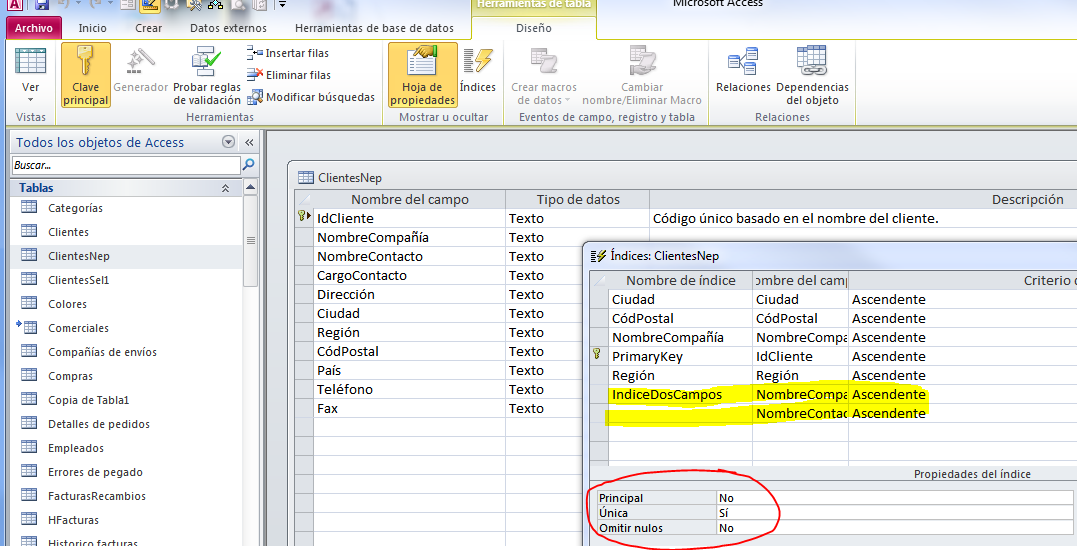Change the Única property value
1077x550 pixels.
[x=894, y=513]
